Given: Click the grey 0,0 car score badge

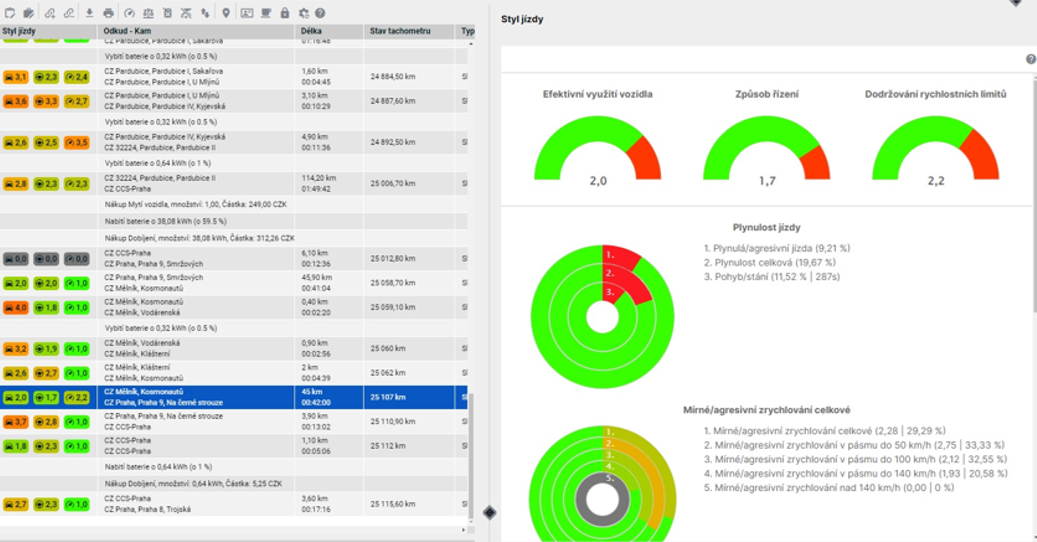Looking at the screenshot, I should pos(16,258).
